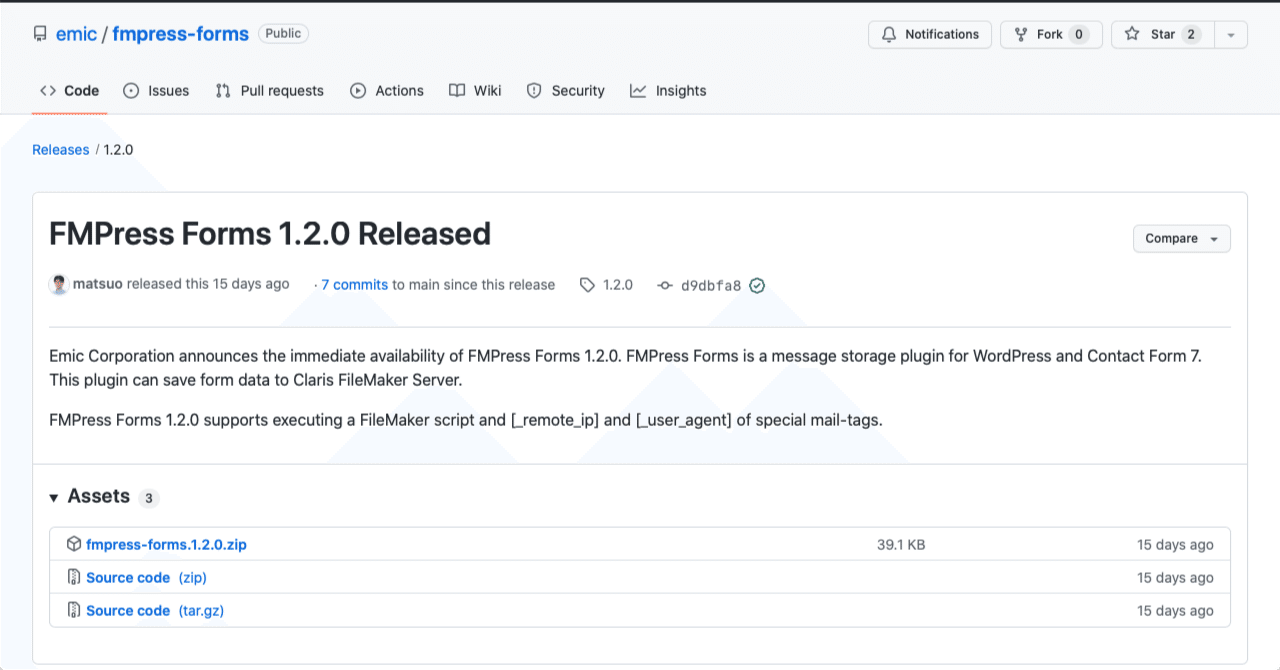Click the star icon to star the repo

(x=1132, y=34)
